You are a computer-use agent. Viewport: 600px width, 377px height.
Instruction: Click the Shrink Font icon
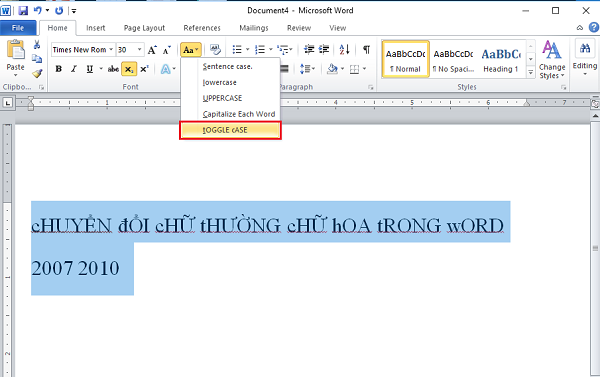[x=167, y=50]
